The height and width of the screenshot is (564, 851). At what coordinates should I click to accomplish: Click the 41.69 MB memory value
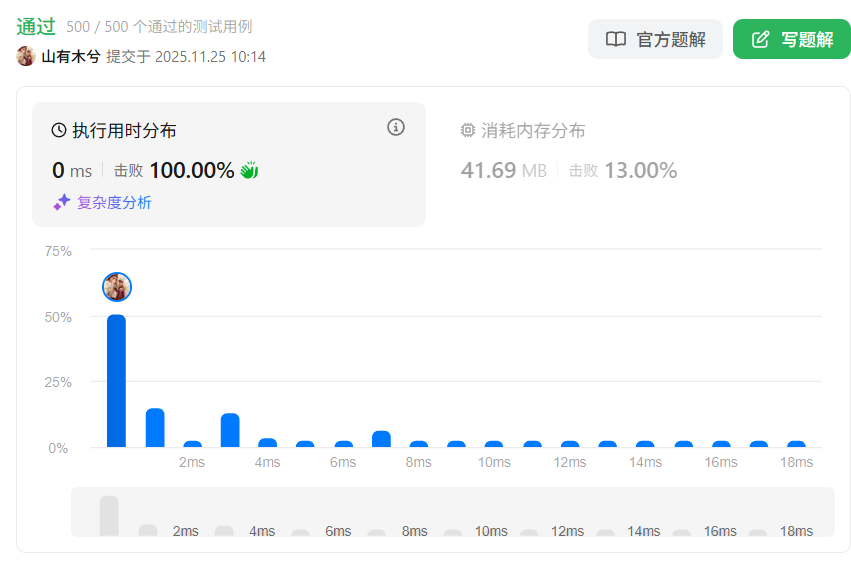[x=504, y=170]
